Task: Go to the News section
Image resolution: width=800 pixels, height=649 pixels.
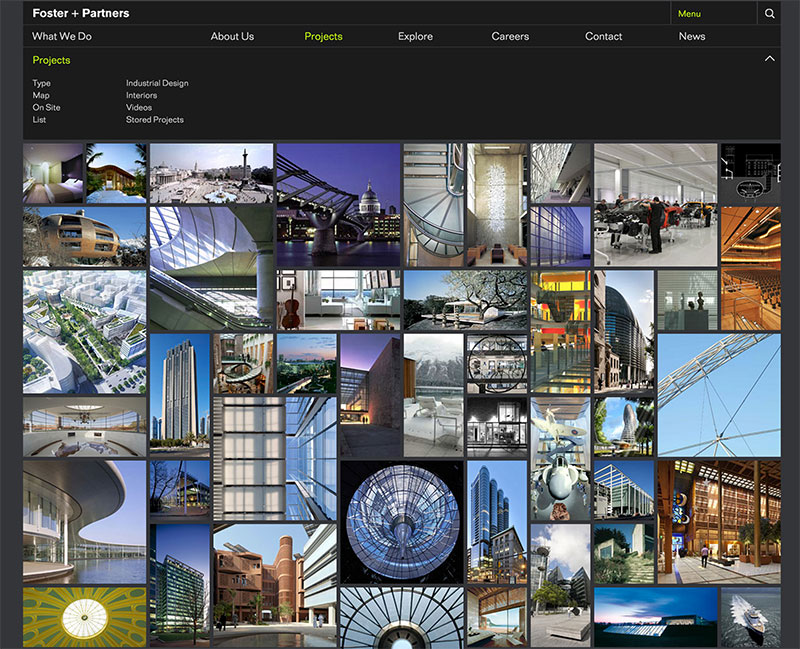Action: [x=692, y=36]
